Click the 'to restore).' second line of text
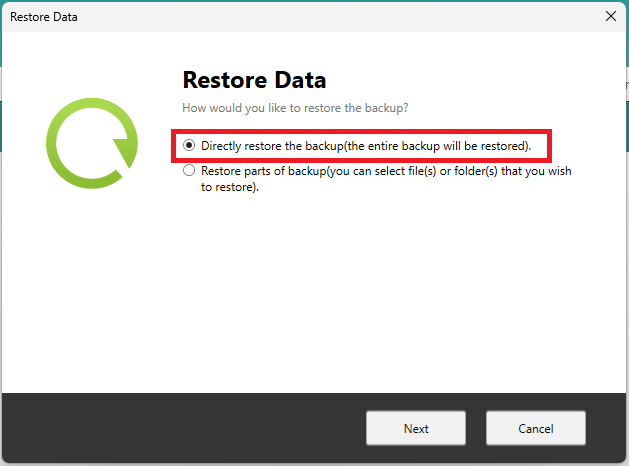This screenshot has height=466, width=629. [230, 187]
